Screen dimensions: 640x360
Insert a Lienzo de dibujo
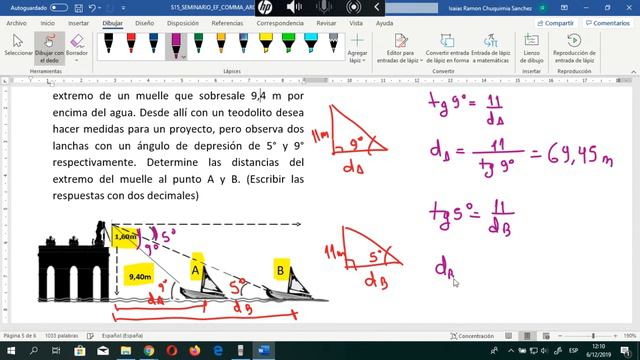click(531, 48)
